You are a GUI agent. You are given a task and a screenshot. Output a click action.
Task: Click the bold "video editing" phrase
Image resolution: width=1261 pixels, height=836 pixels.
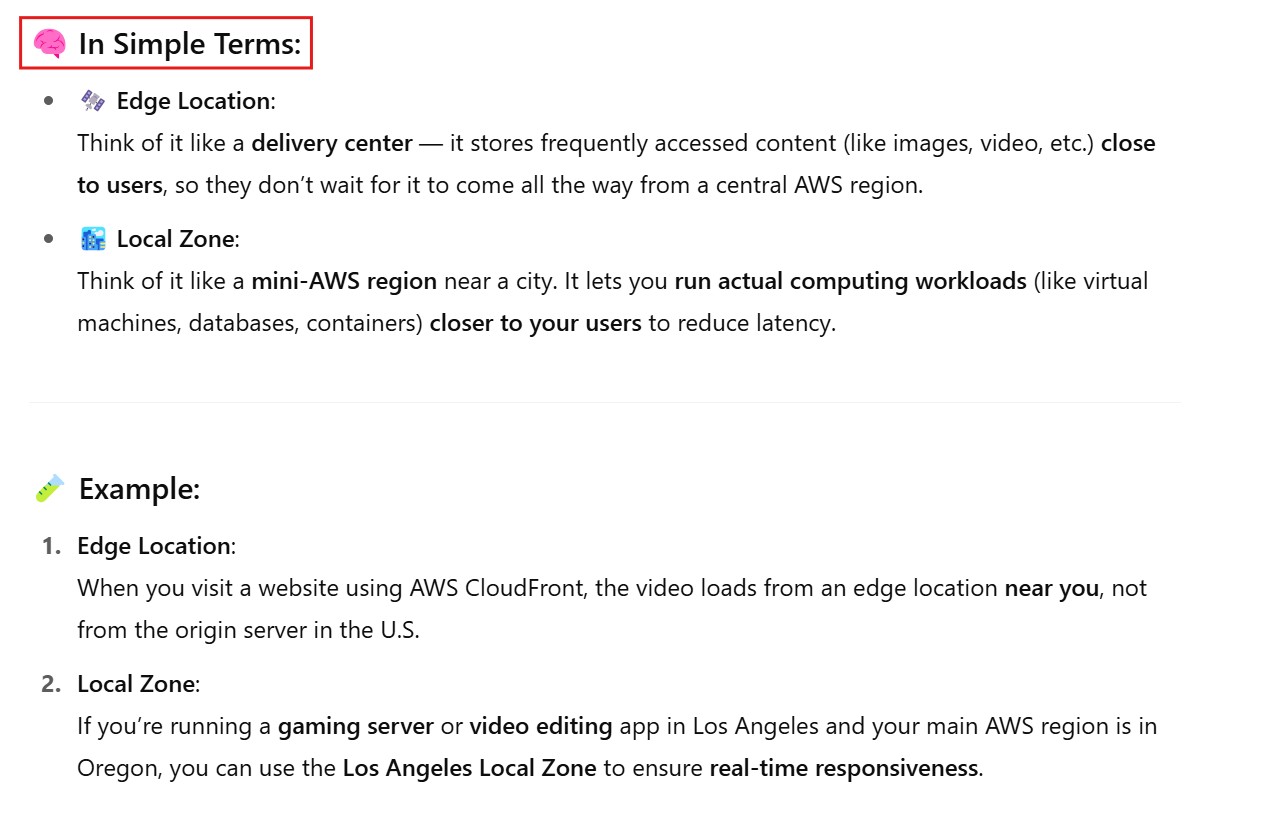(x=541, y=726)
